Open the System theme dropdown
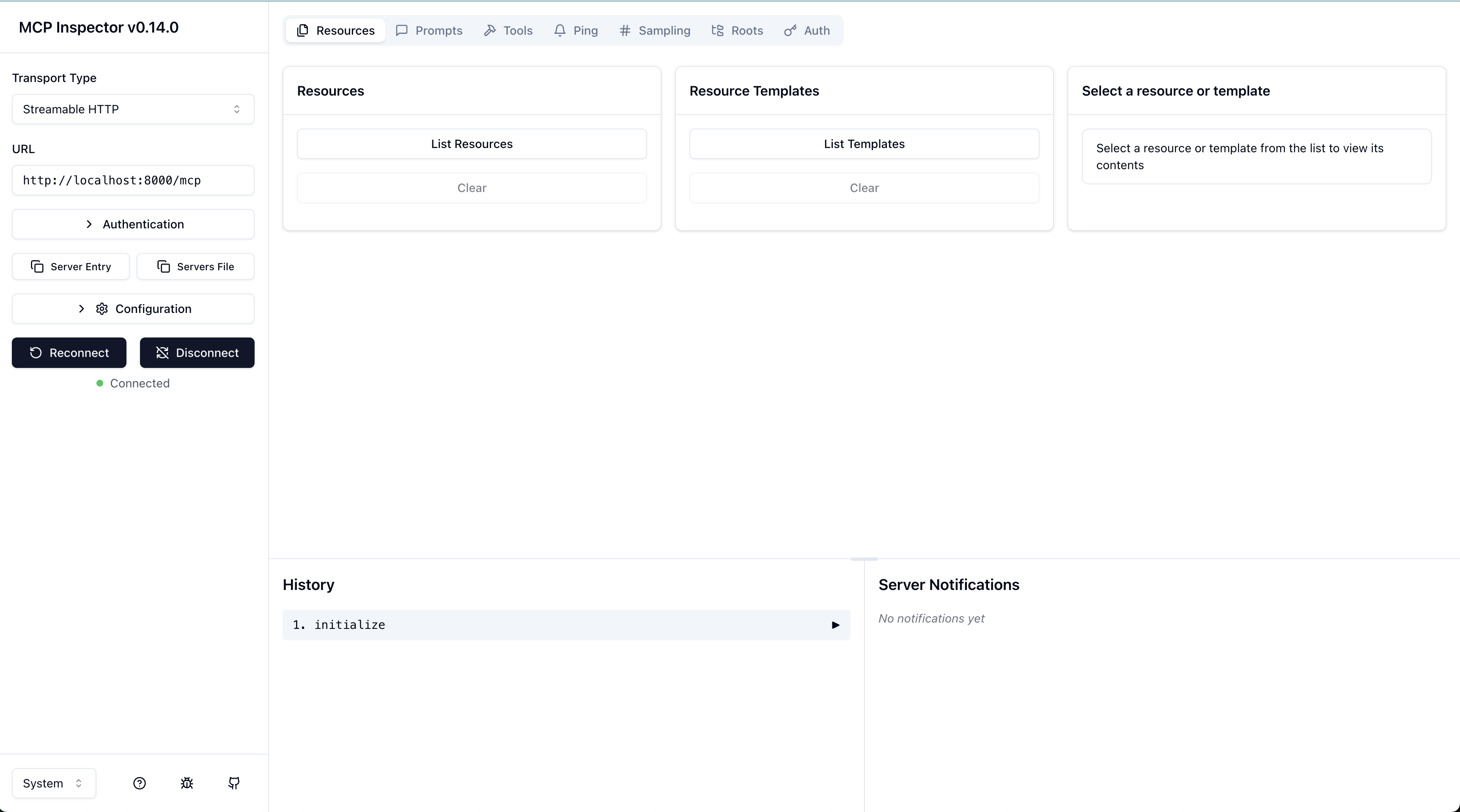This screenshot has width=1460, height=812. pos(54,783)
